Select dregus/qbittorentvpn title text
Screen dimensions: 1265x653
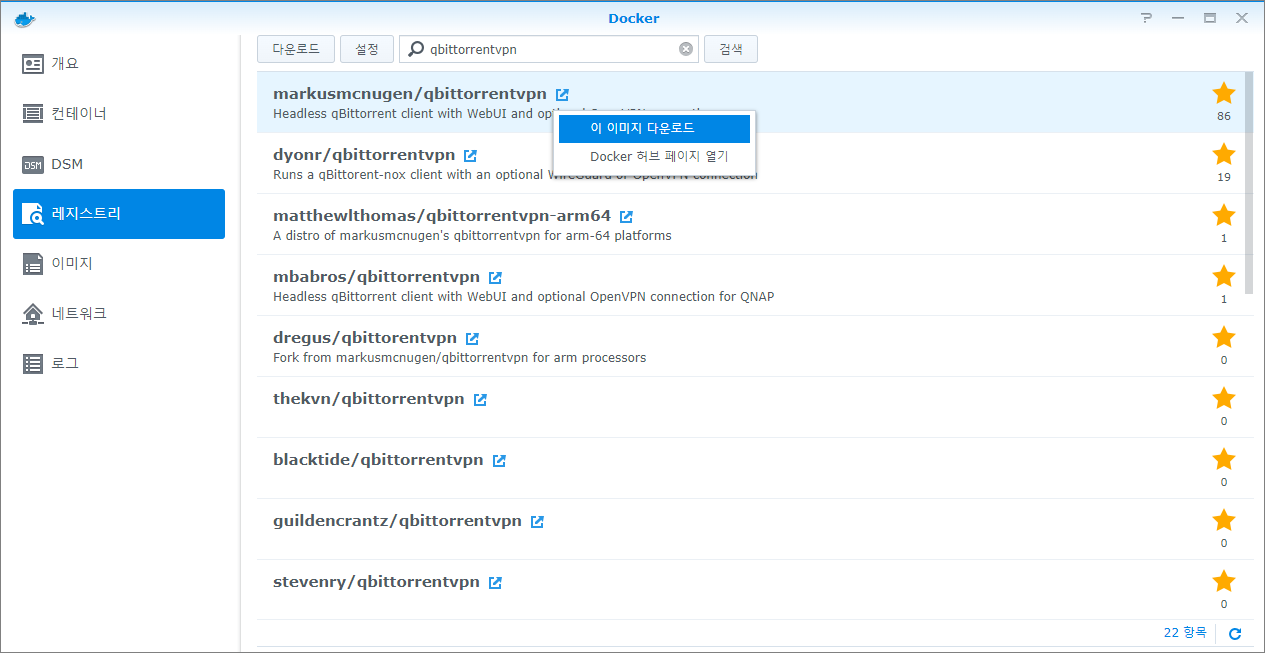point(365,338)
